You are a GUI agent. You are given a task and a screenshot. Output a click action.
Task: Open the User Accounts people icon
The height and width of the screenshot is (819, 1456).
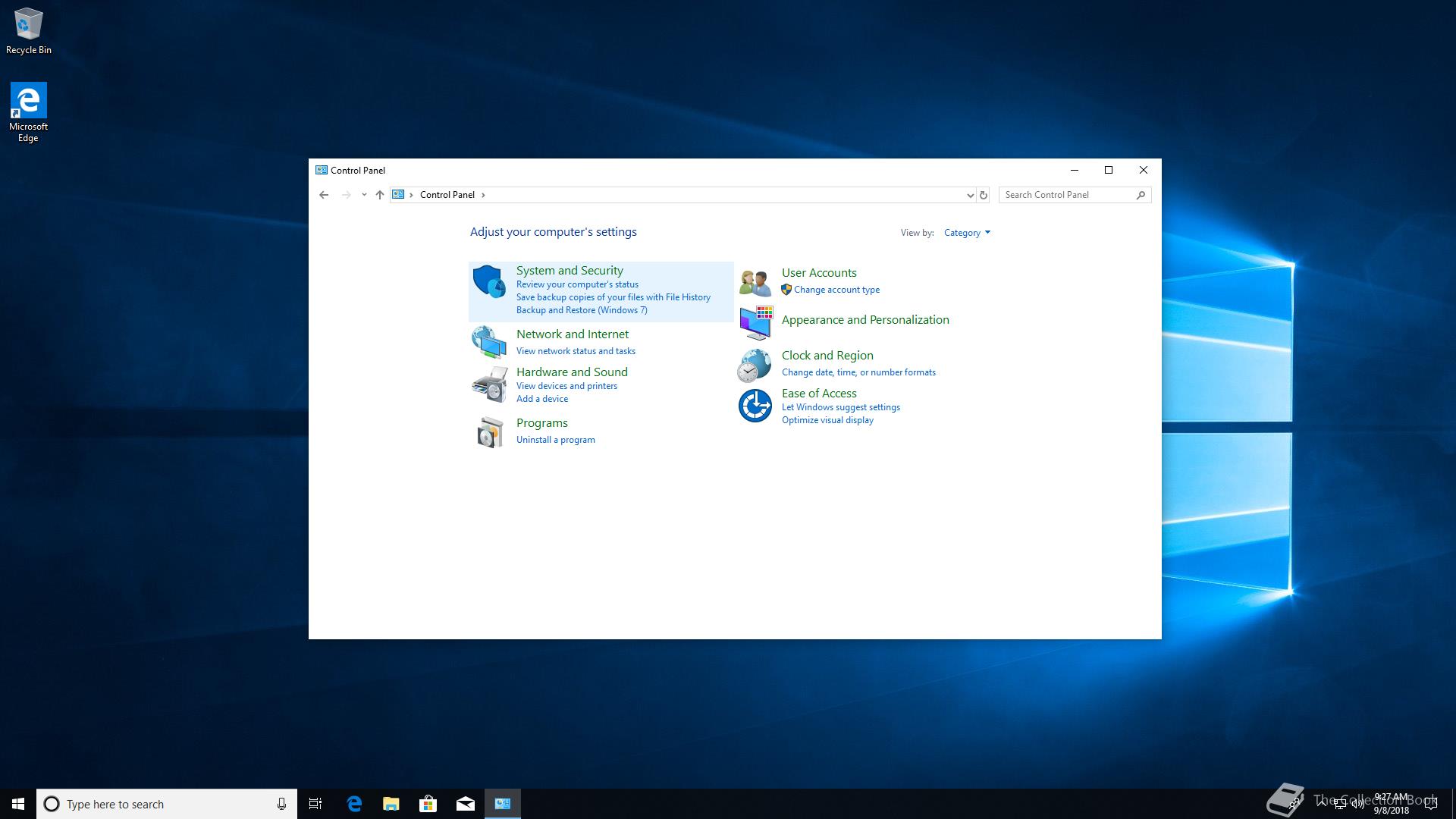(x=755, y=282)
